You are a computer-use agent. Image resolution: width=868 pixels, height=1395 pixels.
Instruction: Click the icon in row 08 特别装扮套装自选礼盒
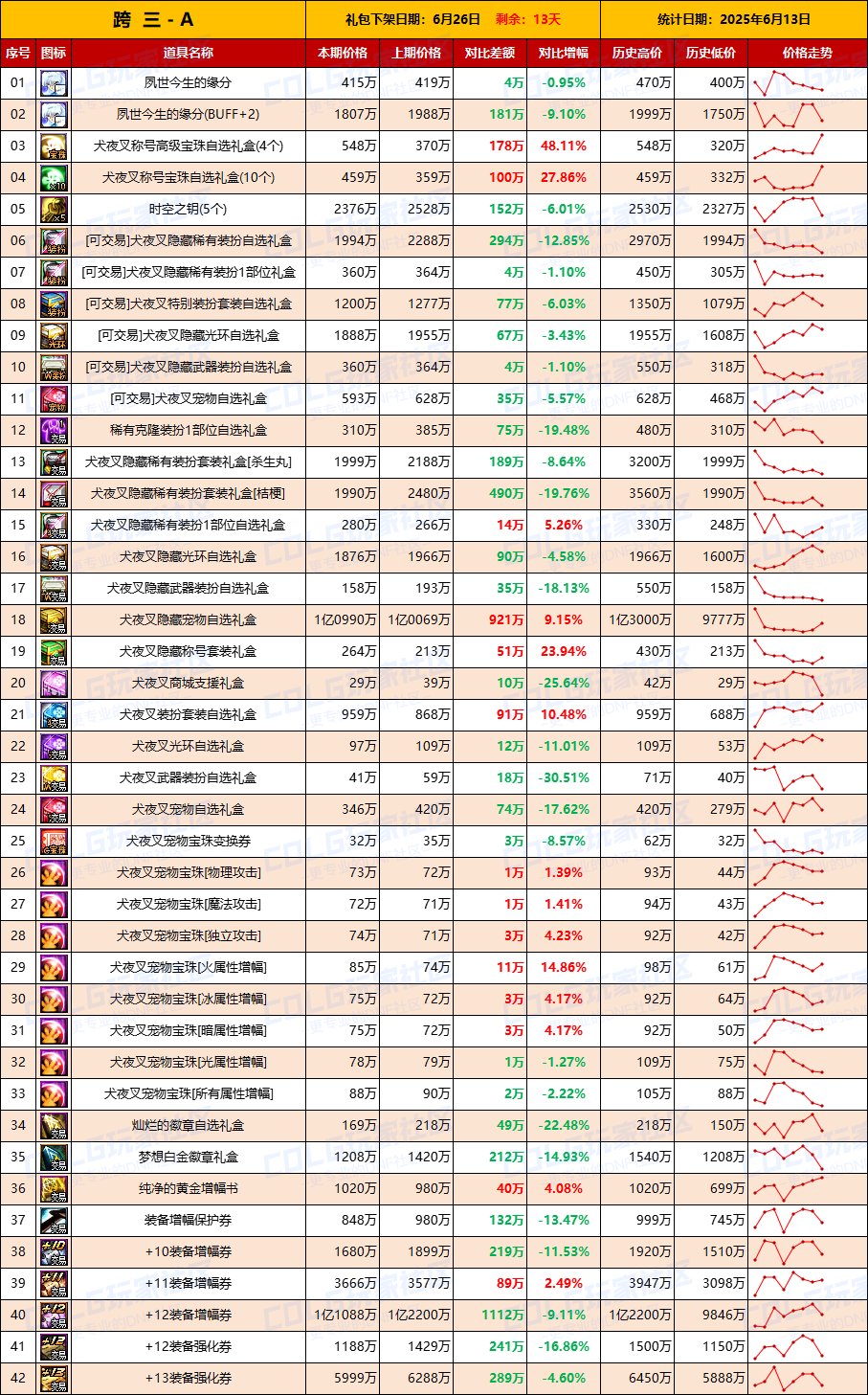tap(54, 304)
